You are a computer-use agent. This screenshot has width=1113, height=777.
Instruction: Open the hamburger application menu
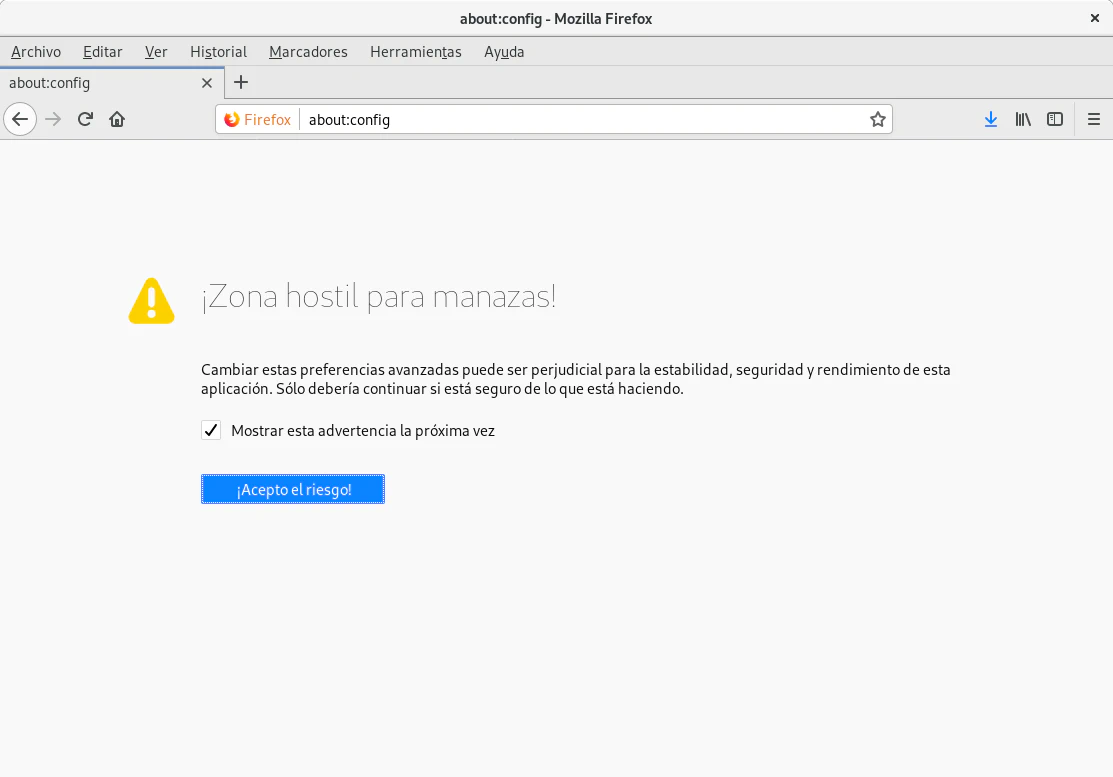pos(1093,119)
